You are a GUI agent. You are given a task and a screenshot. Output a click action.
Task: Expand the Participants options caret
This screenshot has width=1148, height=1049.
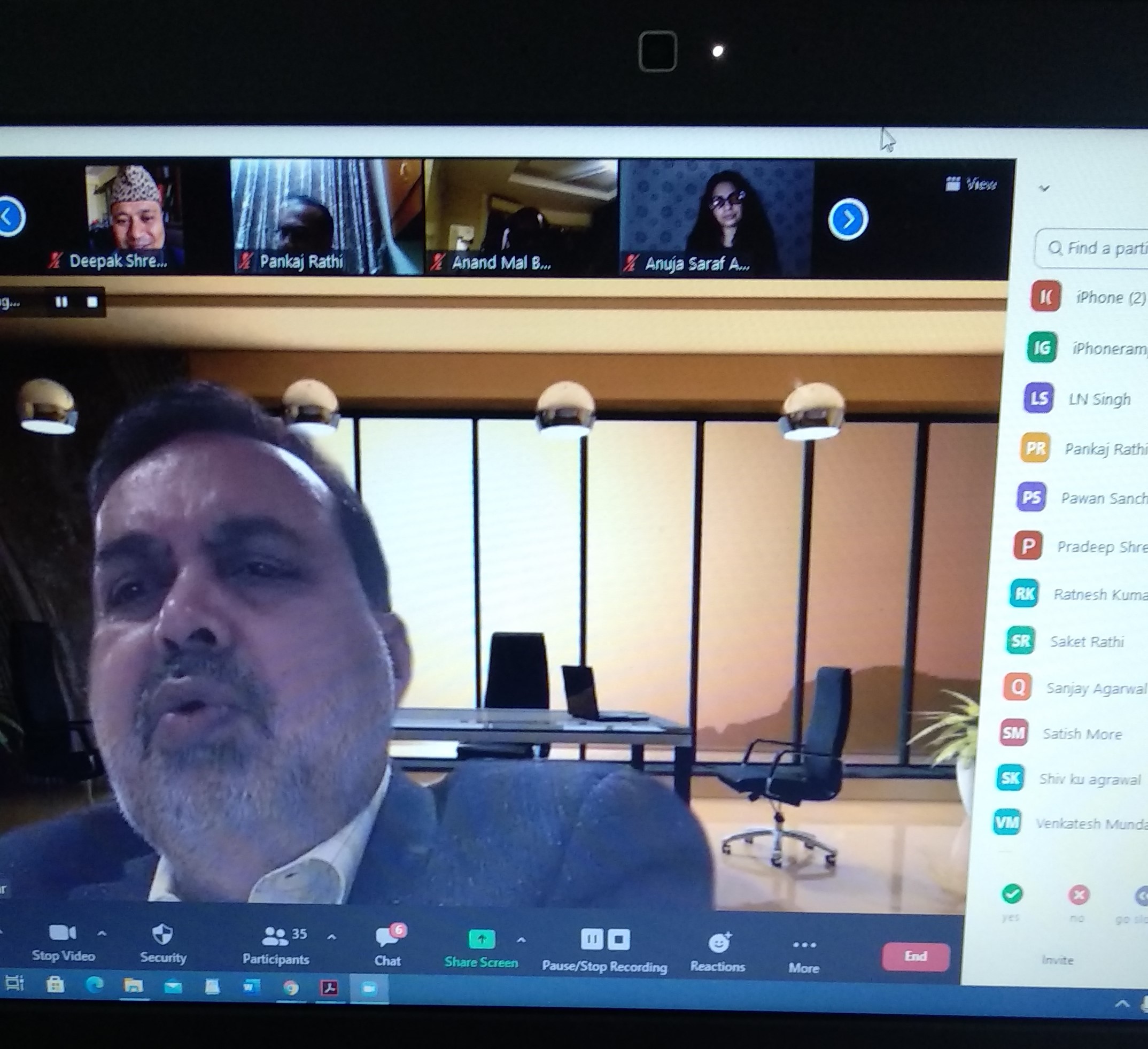click(x=331, y=937)
